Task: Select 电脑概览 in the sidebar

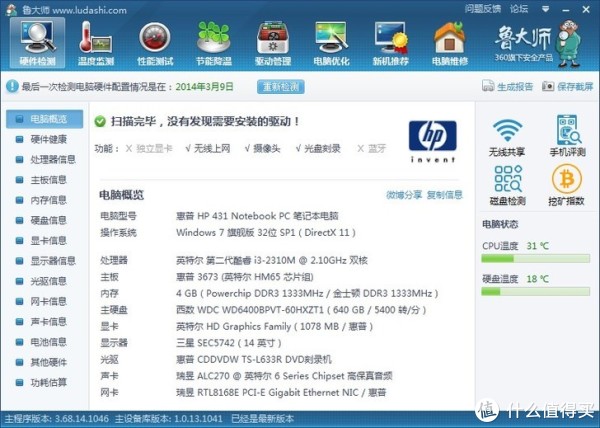Action: [x=44, y=119]
